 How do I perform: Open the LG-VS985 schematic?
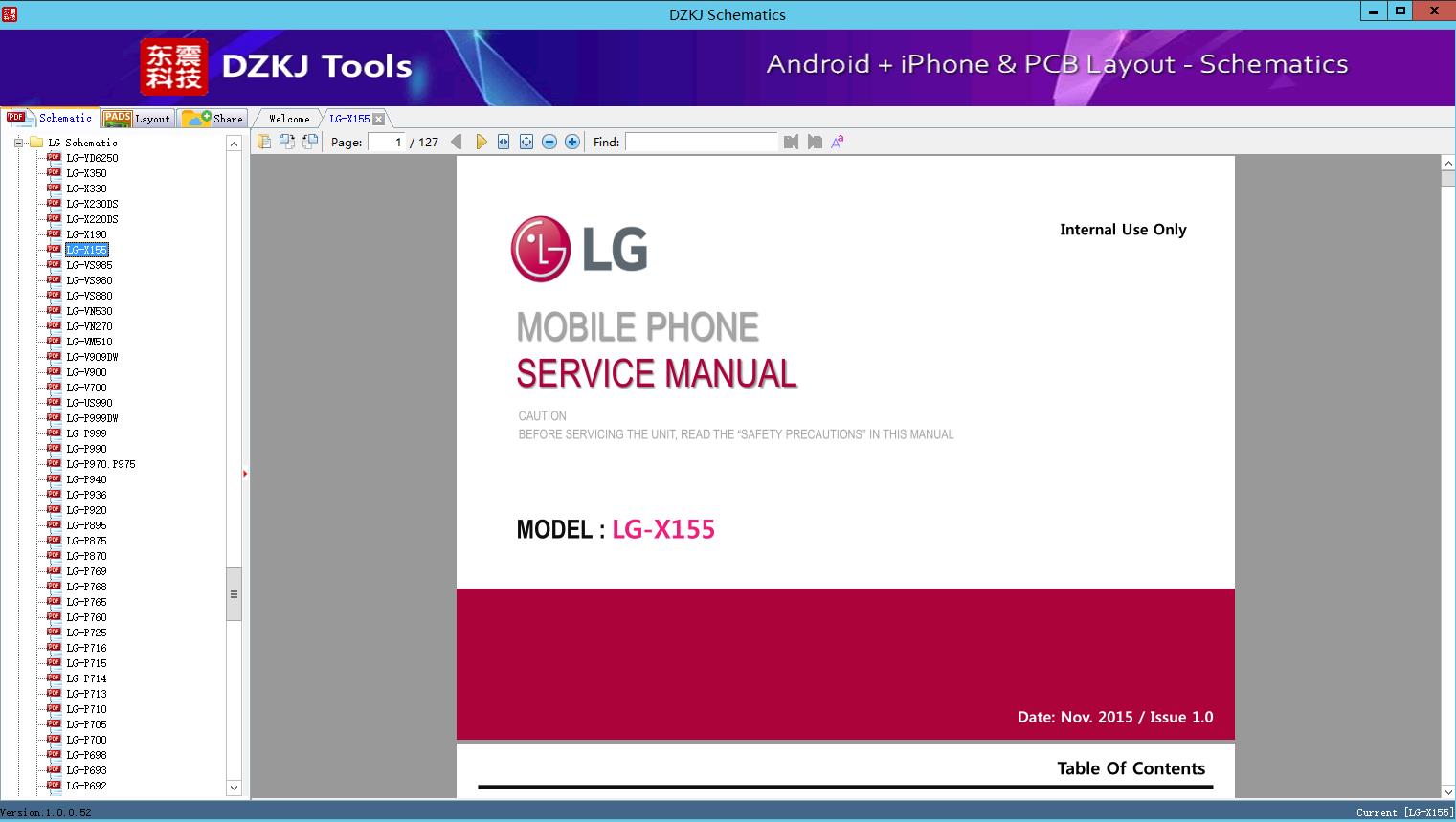(88, 265)
